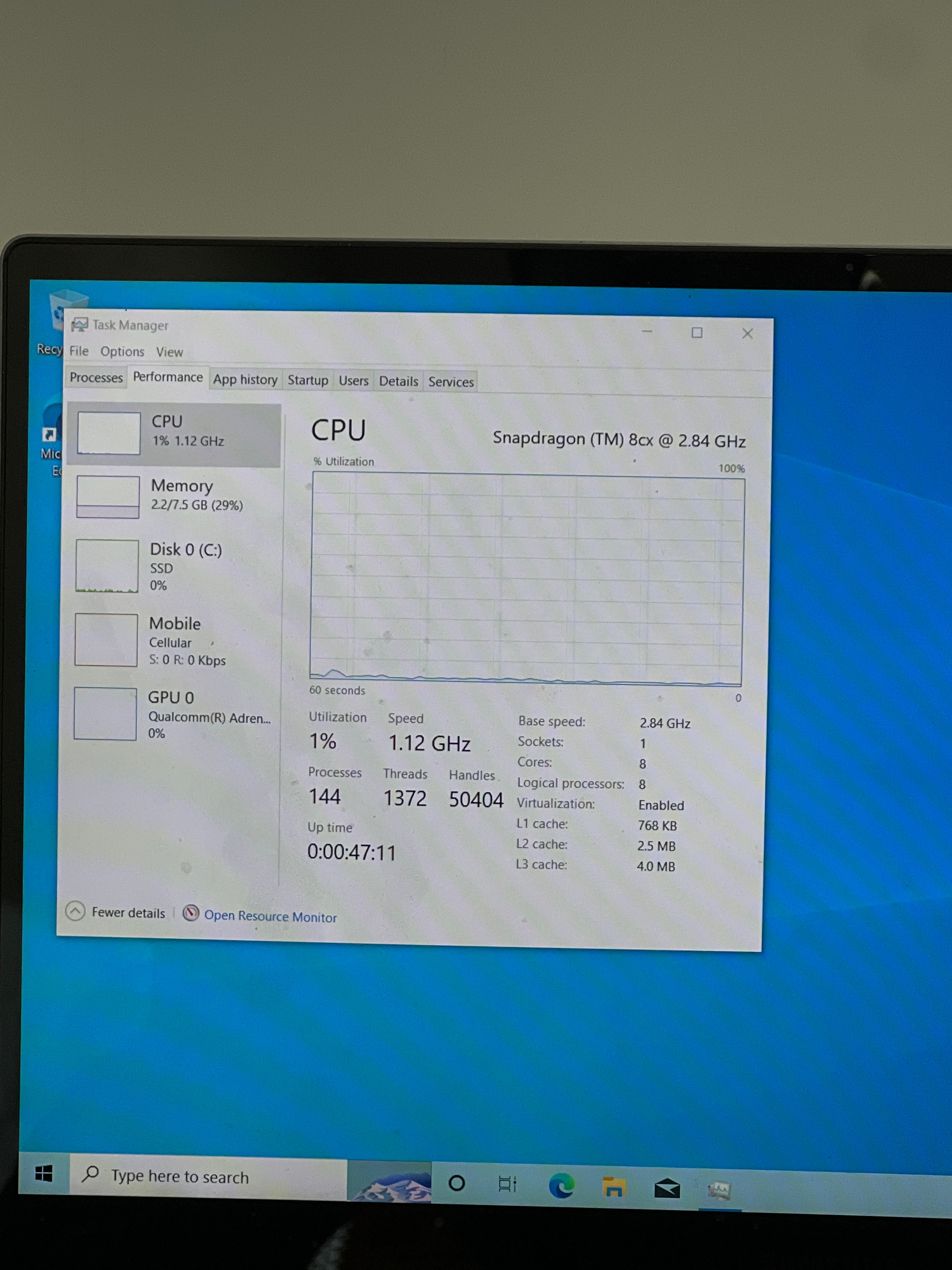Click the Threads count 1372

pos(405,798)
